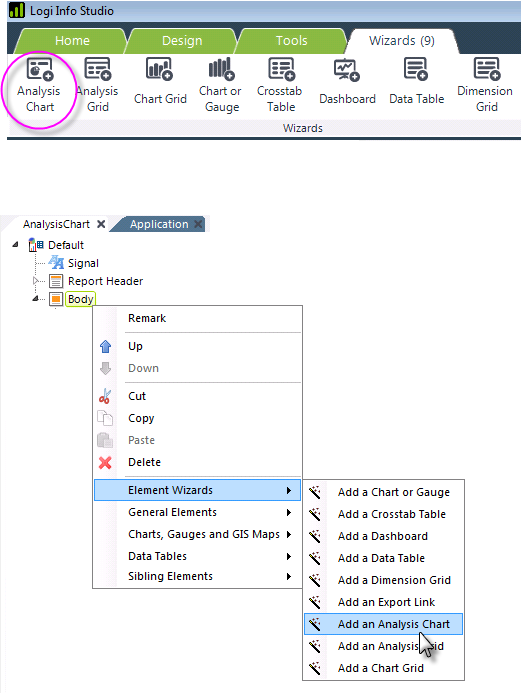Activate the AnalysisChart document tab
524x693 pixels.
[56, 224]
